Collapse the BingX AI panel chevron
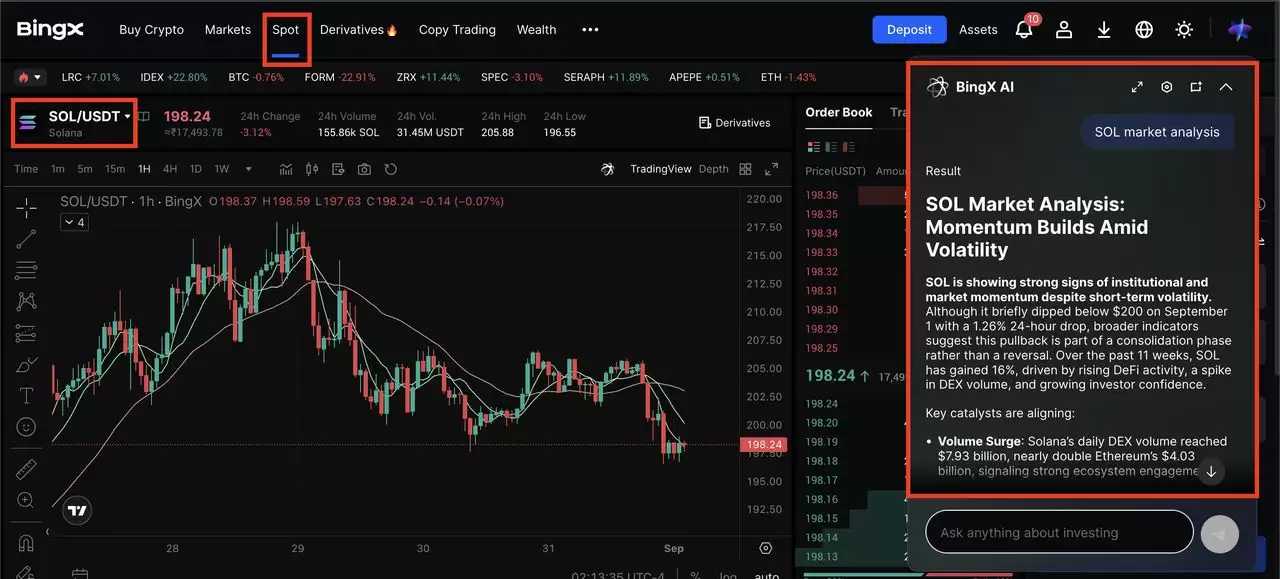This screenshot has height=579, width=1280. pos(1226,87)
